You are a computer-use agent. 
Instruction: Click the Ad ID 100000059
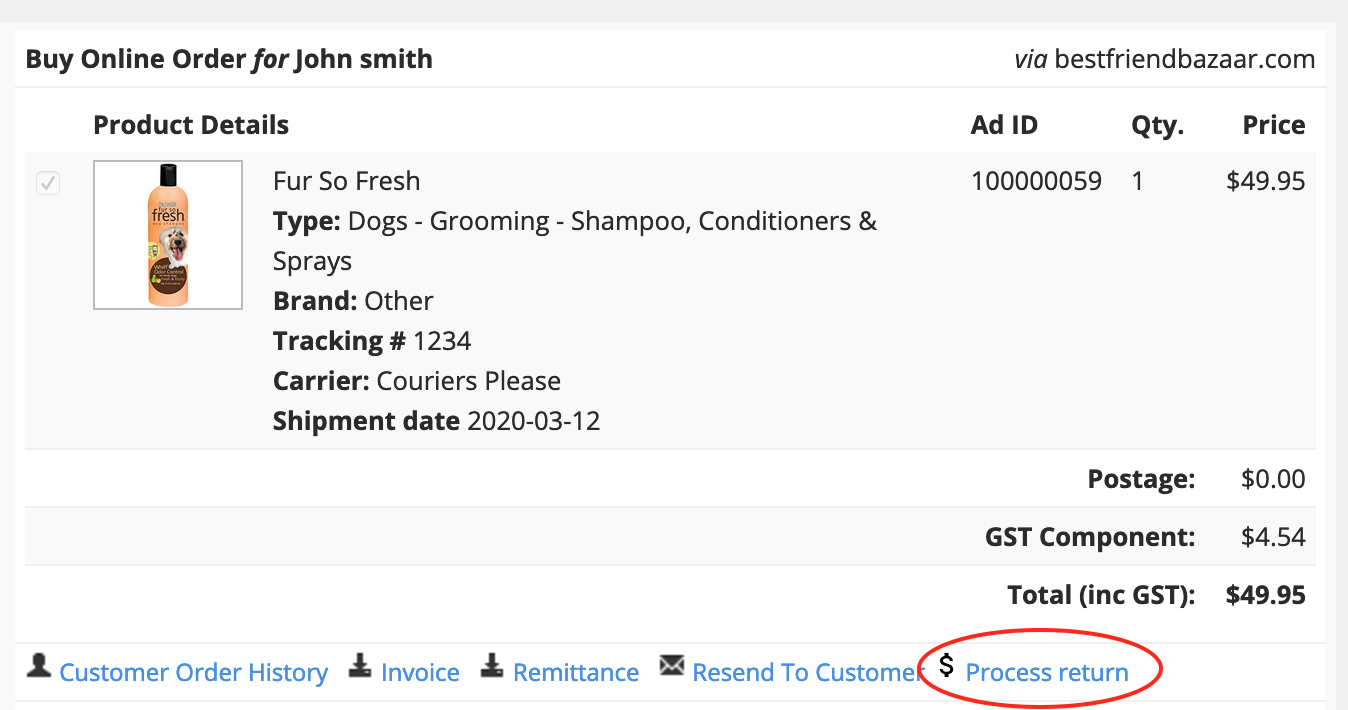(1036, 181)
